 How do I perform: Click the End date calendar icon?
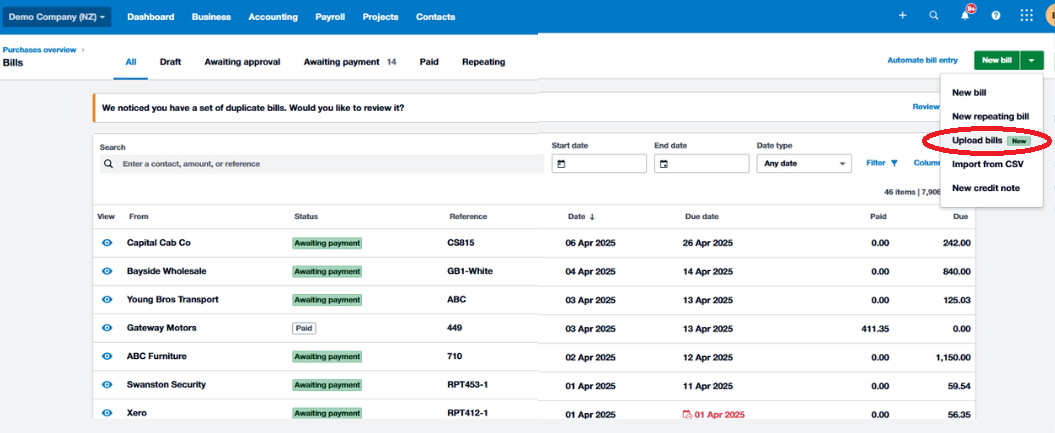664,164
